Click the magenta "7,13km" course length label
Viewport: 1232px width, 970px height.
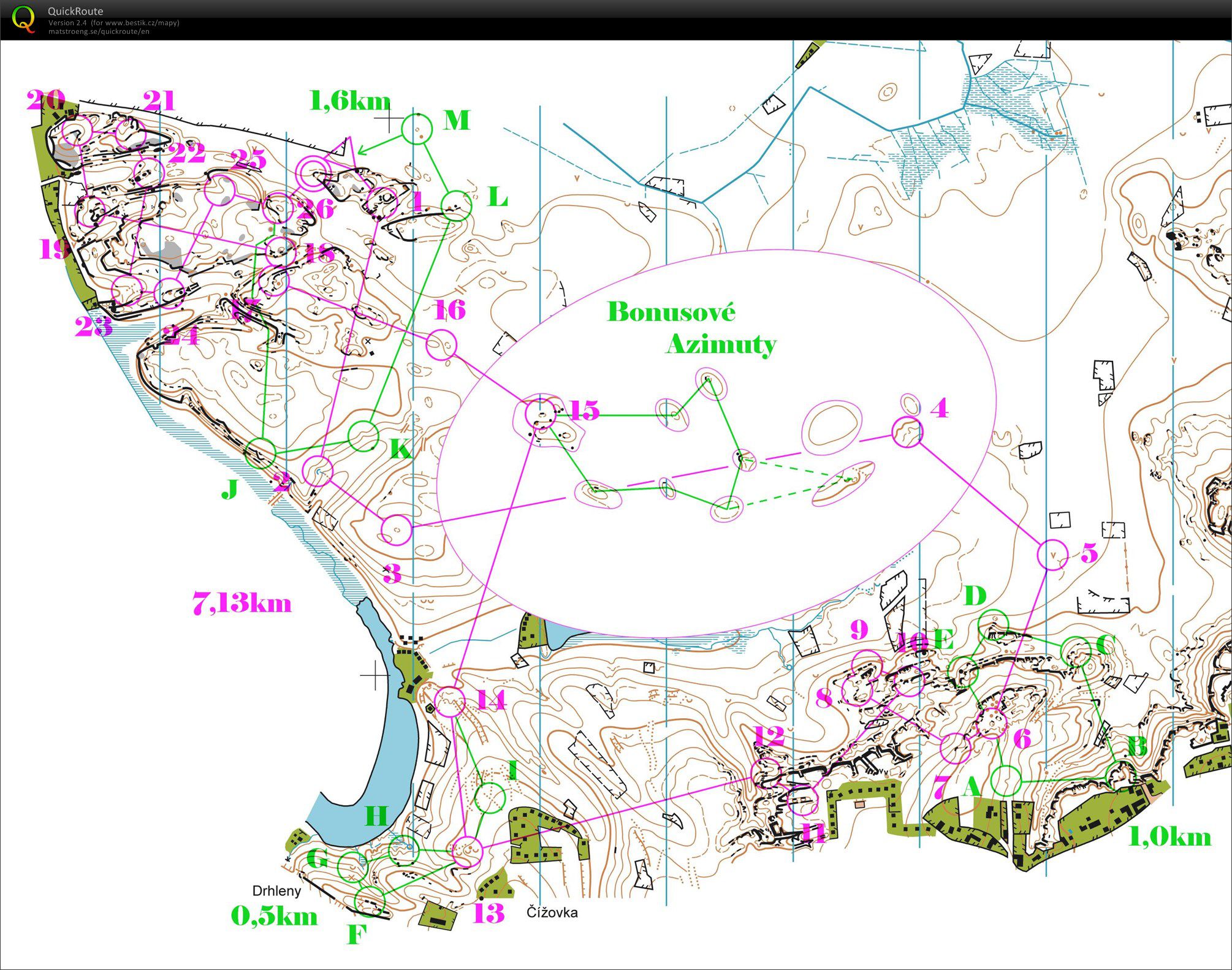[x=241, y=604]
